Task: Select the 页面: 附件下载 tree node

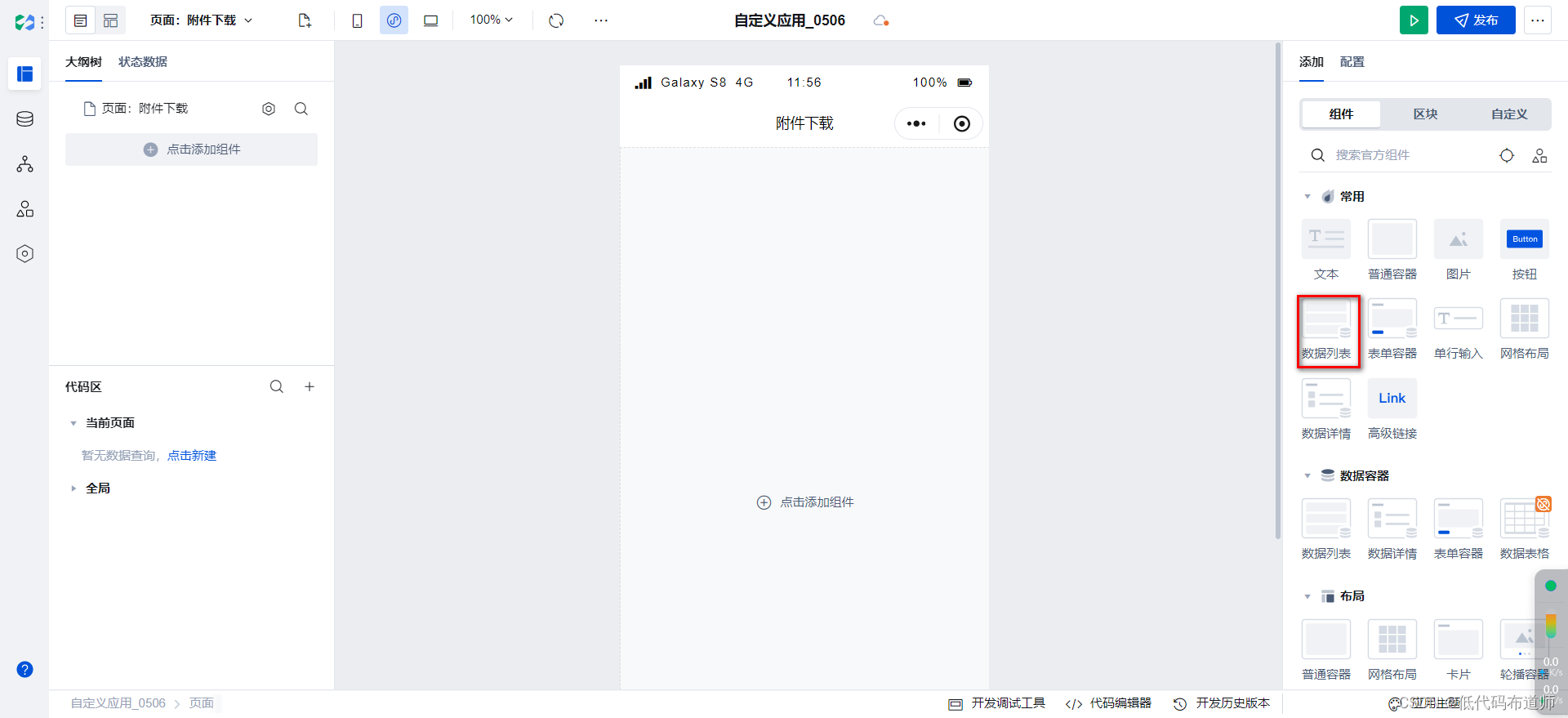Action: pyautogui.click(x=136, y=109)
